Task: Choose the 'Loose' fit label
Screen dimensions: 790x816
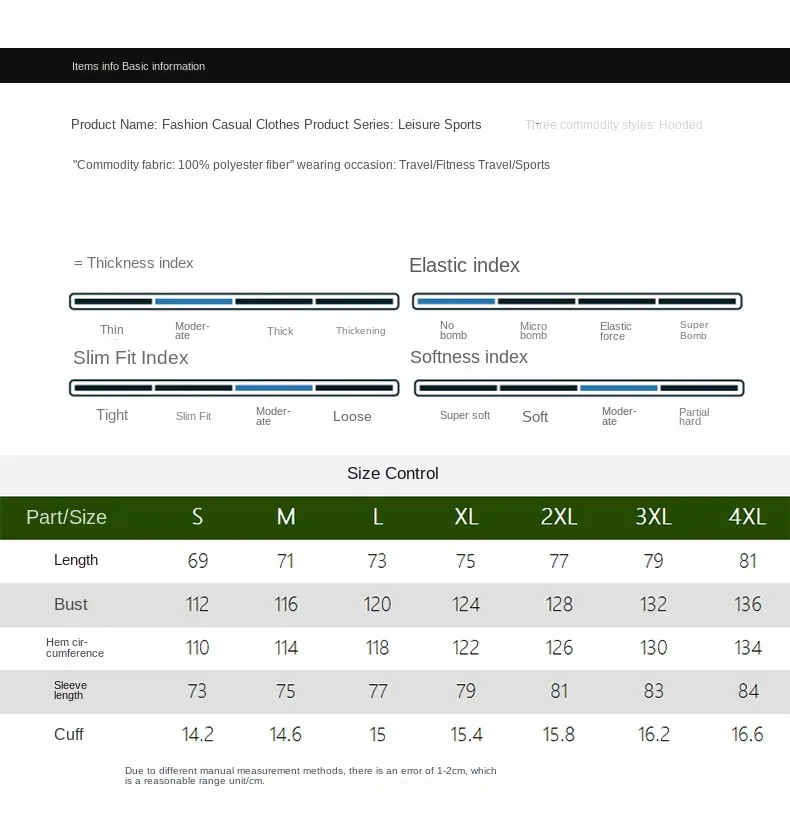Action: (x=352, y=416)
